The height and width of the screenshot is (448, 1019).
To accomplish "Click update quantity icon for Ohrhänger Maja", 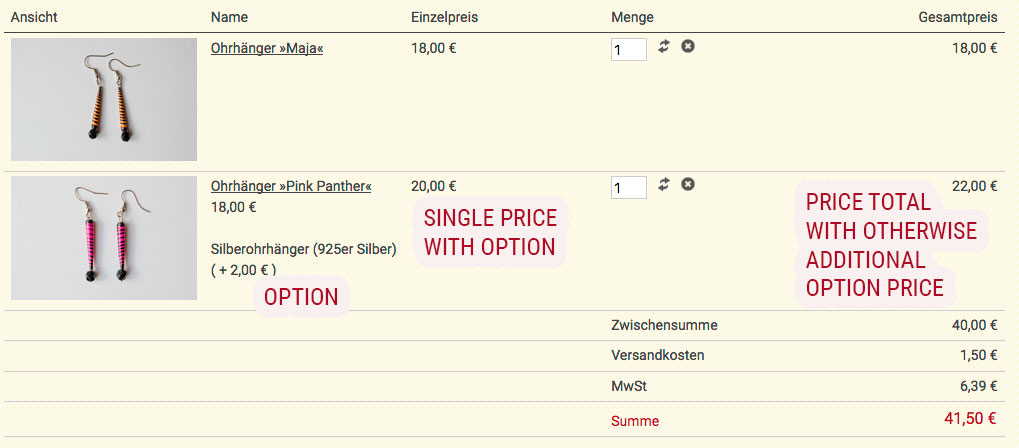I will click(665, 46).
